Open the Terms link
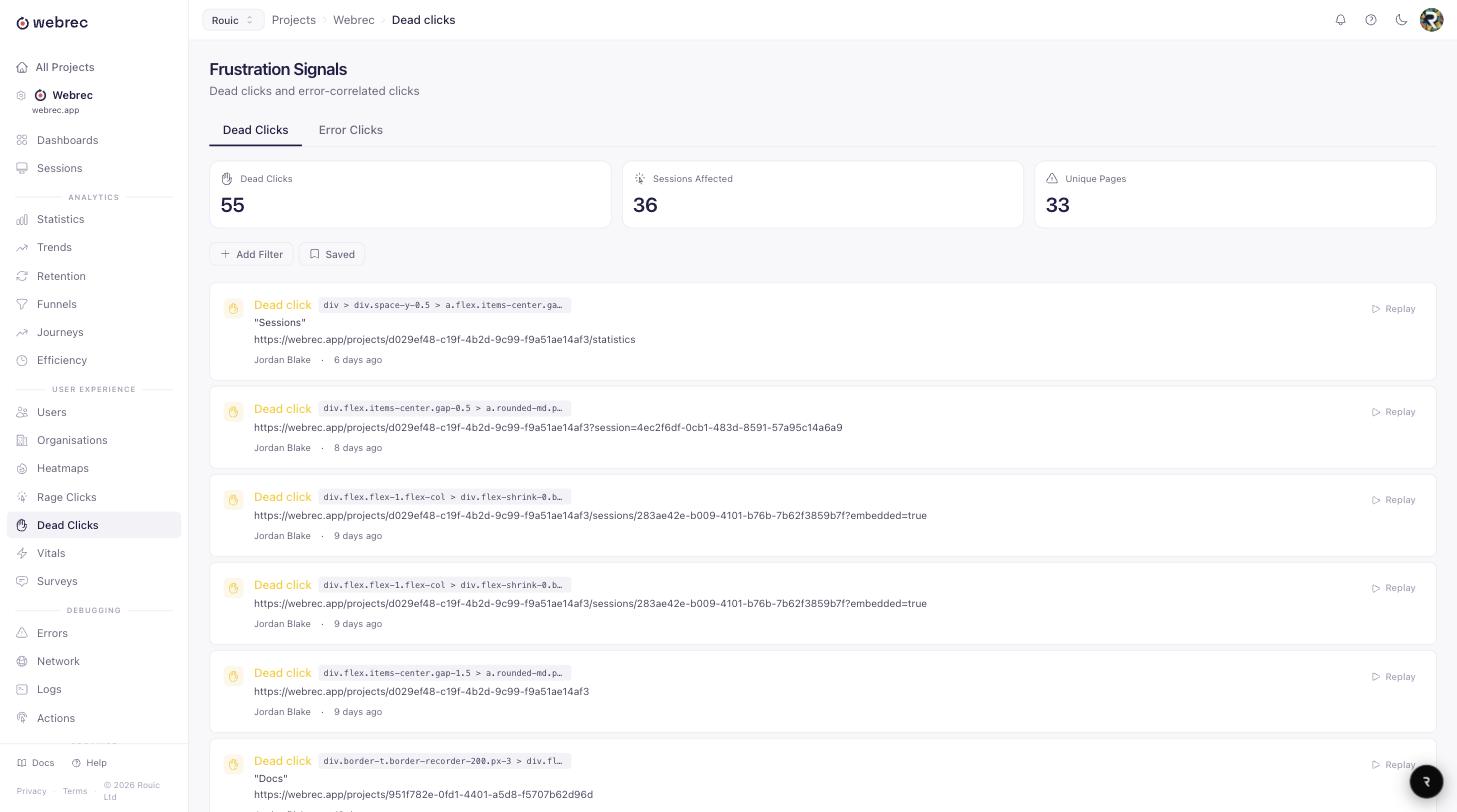This screenshot has width=1457, height=812. tap(75, 791)
